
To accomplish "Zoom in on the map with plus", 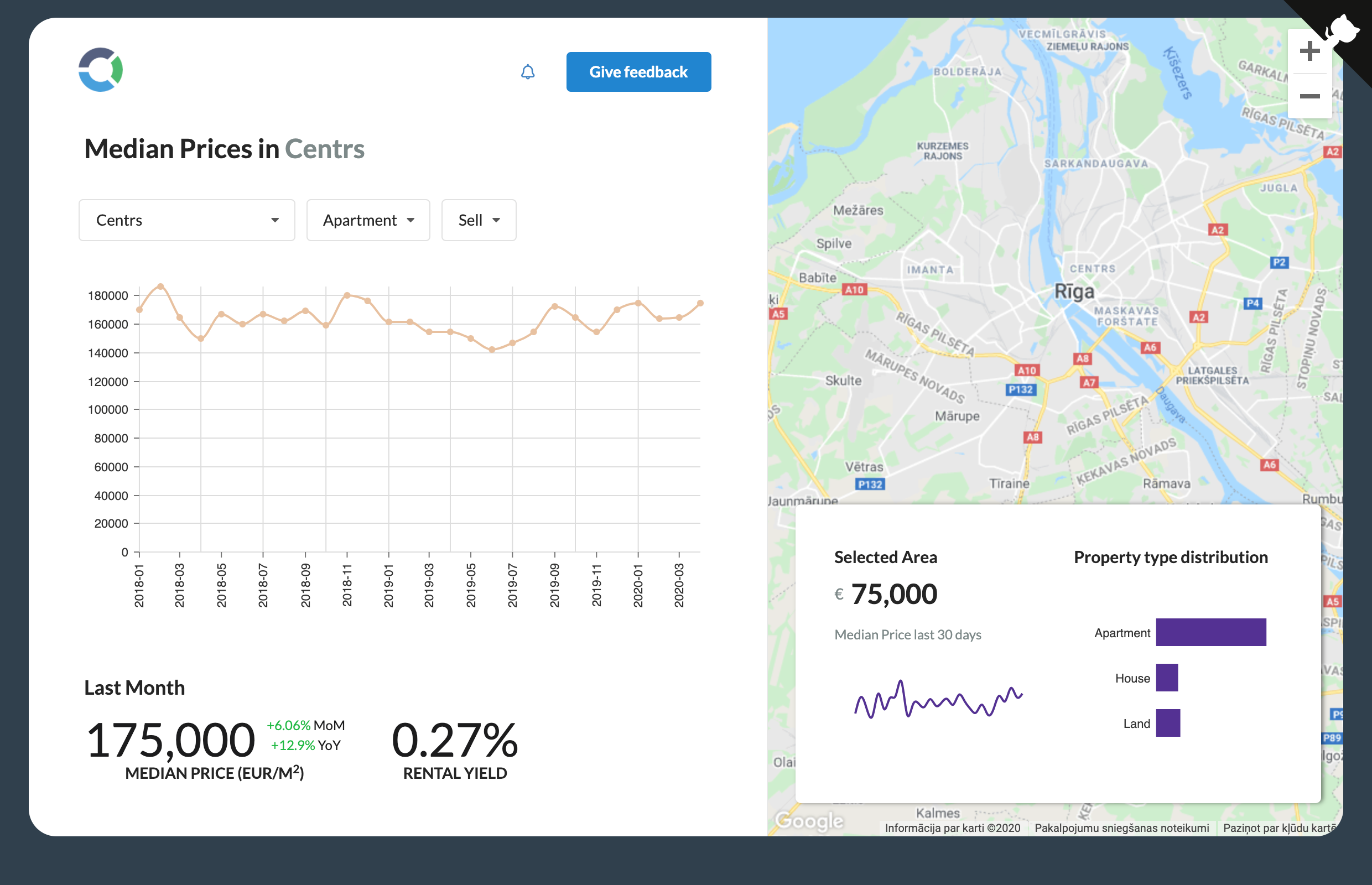I will [x=1309, y=51].
